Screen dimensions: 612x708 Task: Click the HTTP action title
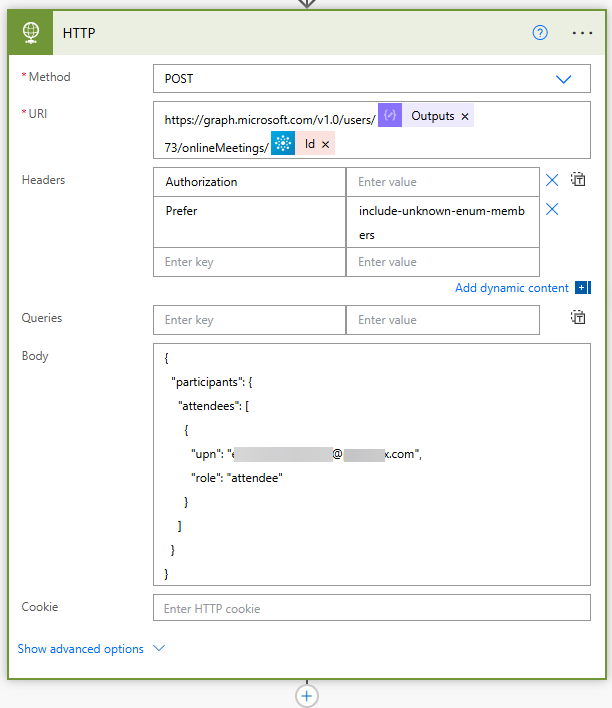(x=79, y=33)
